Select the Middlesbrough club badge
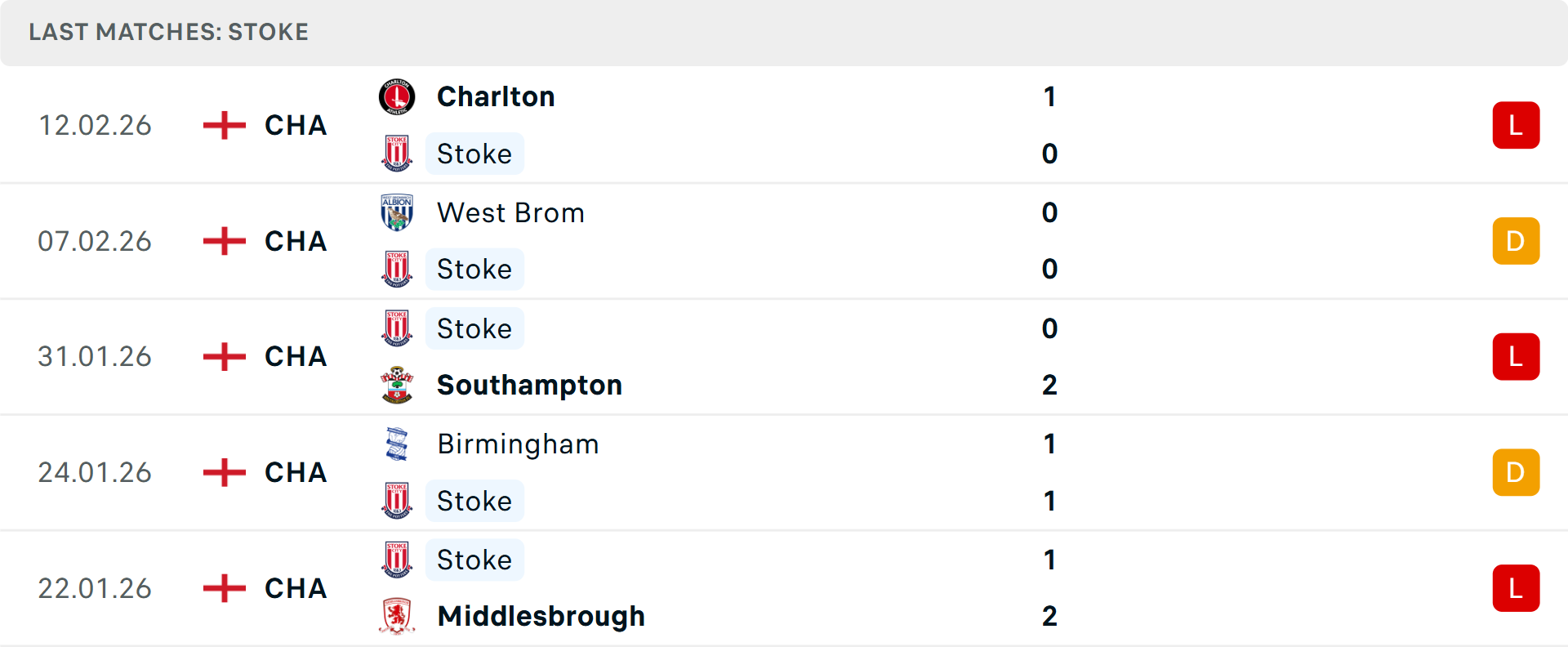The height and width of the screenshot is (647, 1568). tap(396, 617)
